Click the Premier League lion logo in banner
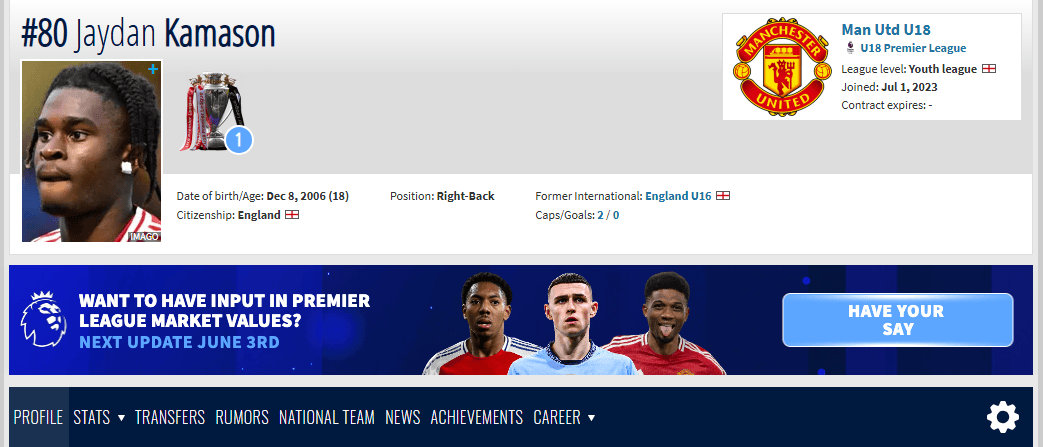Image resolution: width=1043 pixels, height=447 pixels. [43, 319]
